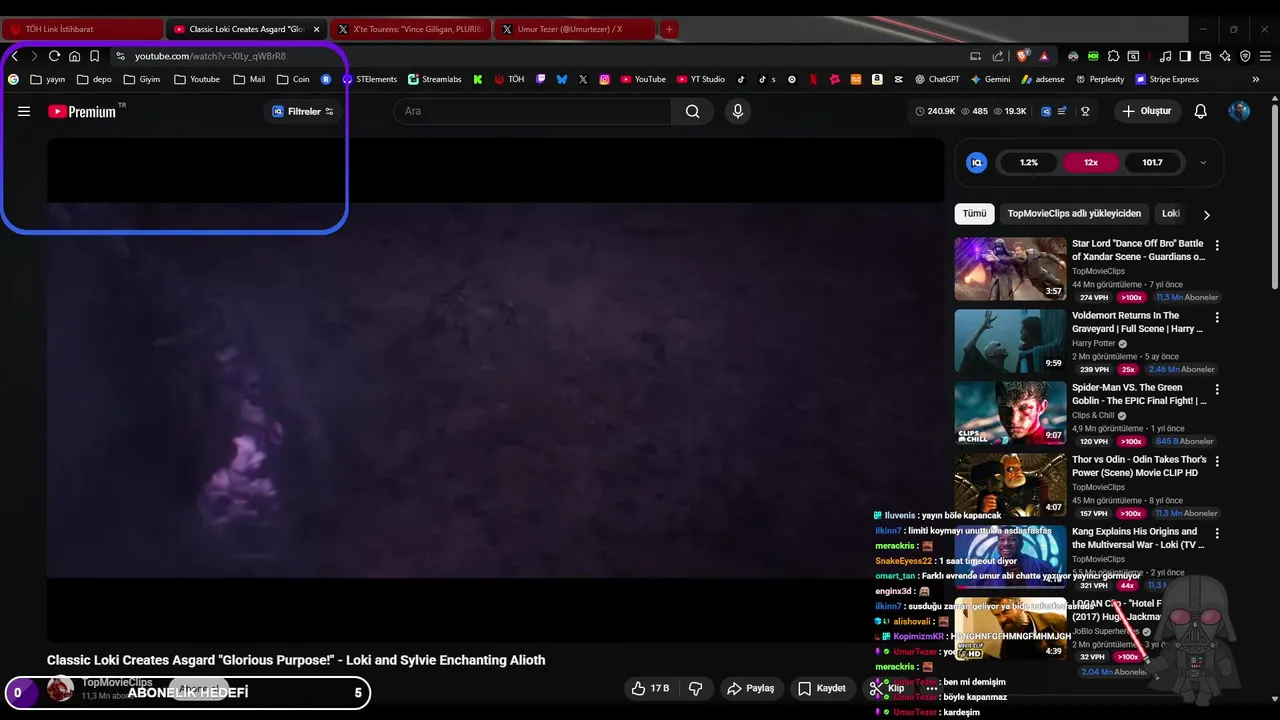The image size is (1280, 720).
Task: Open the browser main menu icon
Action: tap(1265, 56)
